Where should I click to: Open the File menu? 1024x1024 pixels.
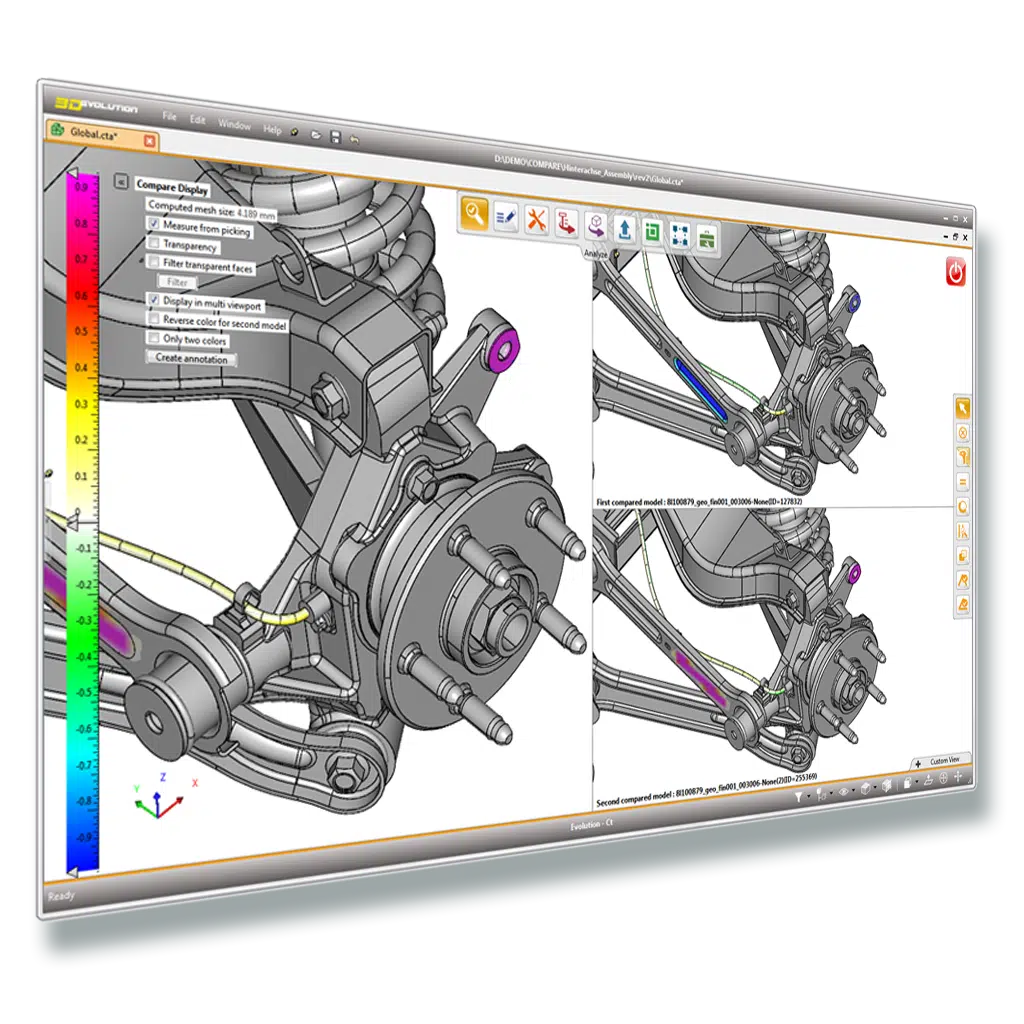point(170,117)
